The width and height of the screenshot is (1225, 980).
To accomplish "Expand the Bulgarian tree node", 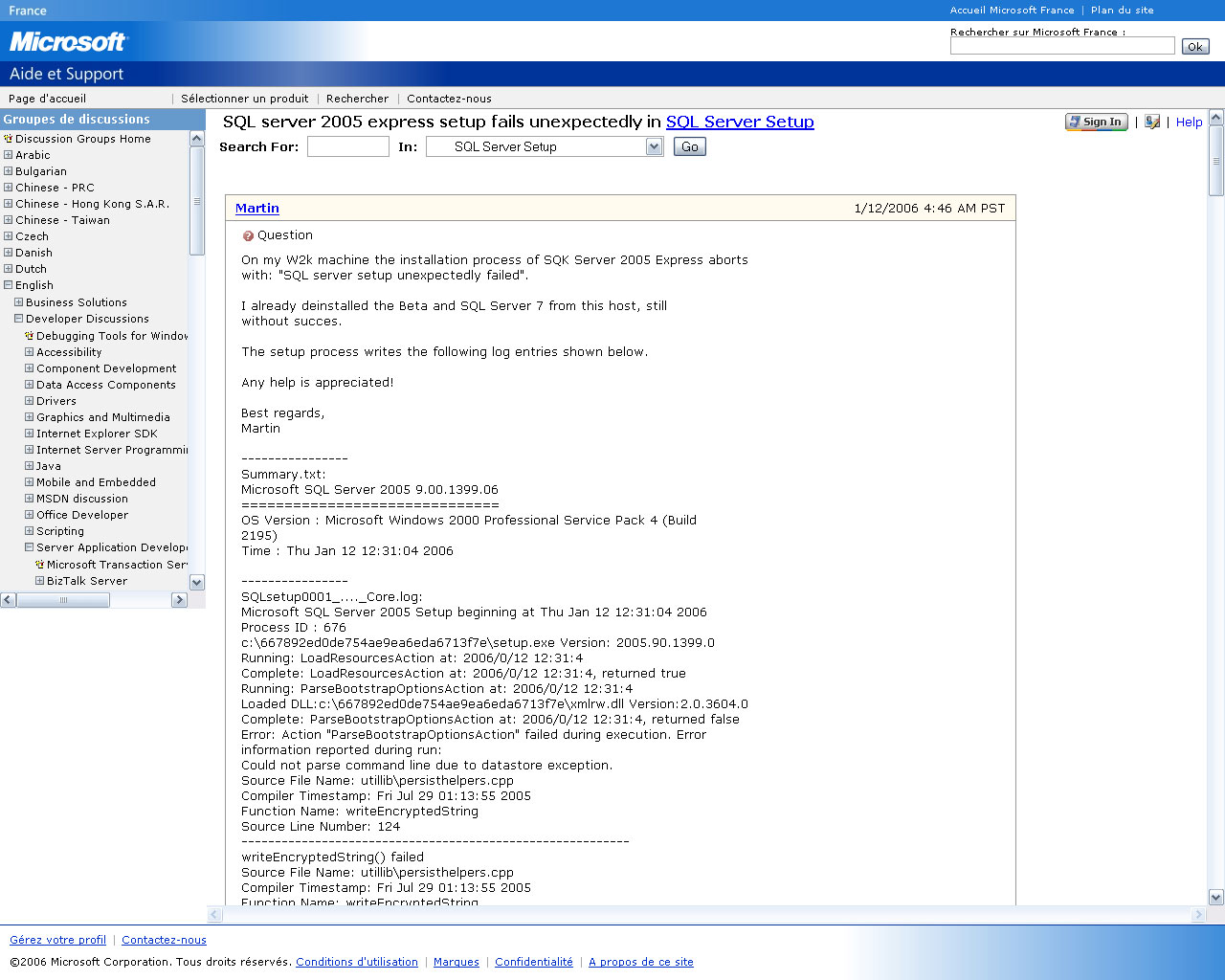I will [x=8, y=171].
